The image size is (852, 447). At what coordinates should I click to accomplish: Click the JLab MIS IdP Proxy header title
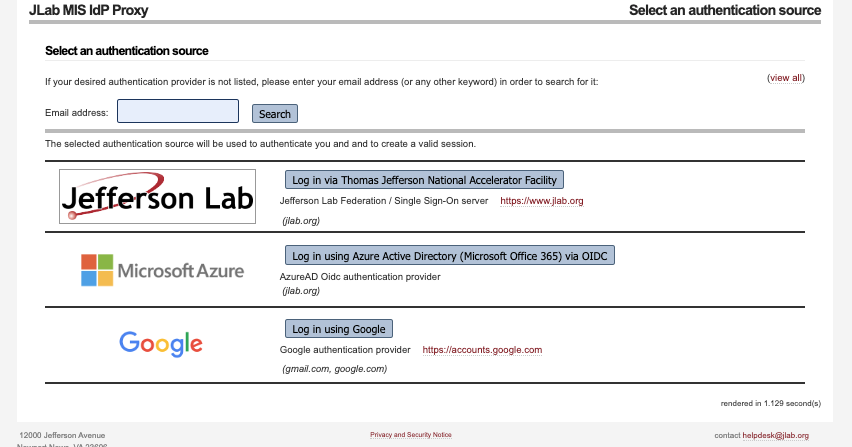click(x=89, y=10)
